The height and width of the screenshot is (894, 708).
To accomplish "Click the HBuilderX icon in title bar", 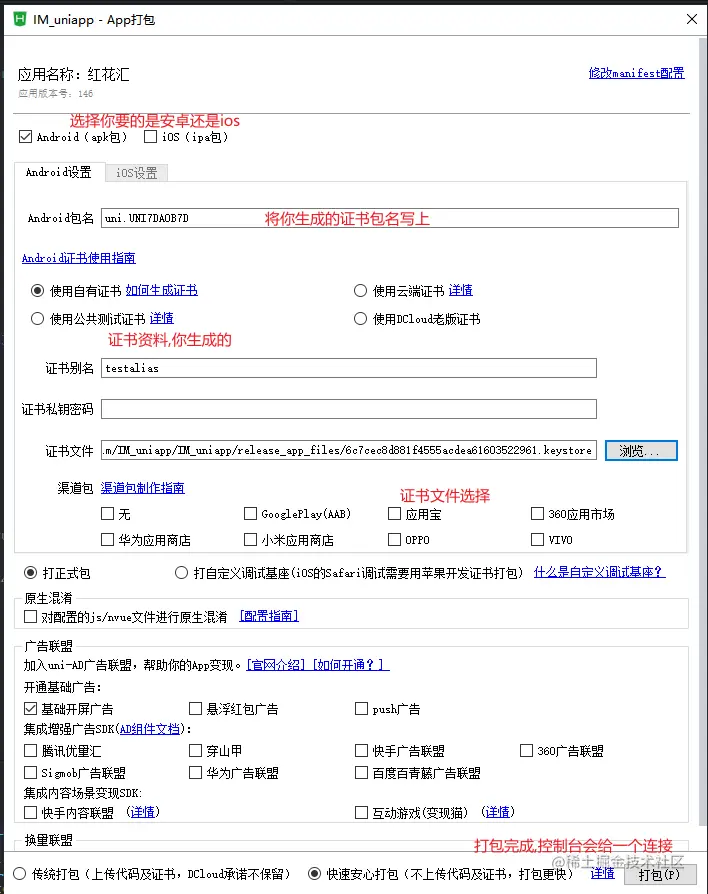I will pyautogui.click(x=20, y=19).
